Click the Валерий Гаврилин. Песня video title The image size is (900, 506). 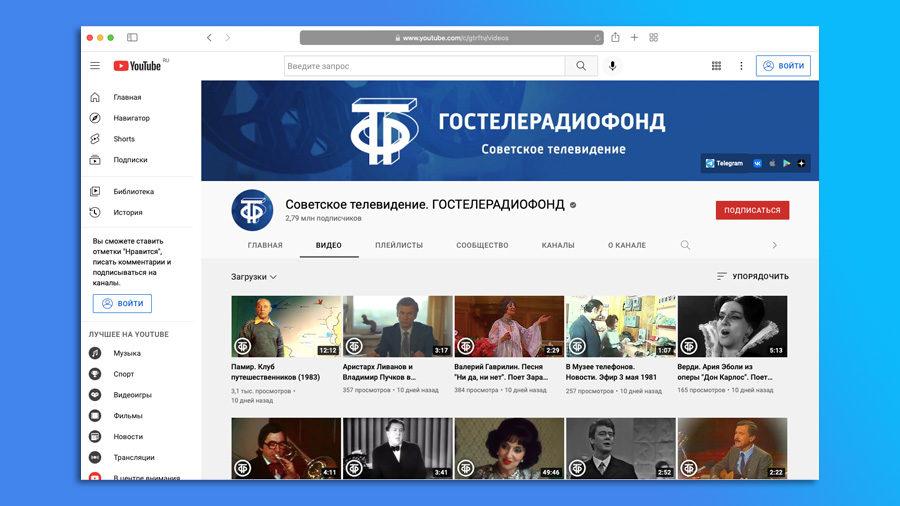pos(501,372)
